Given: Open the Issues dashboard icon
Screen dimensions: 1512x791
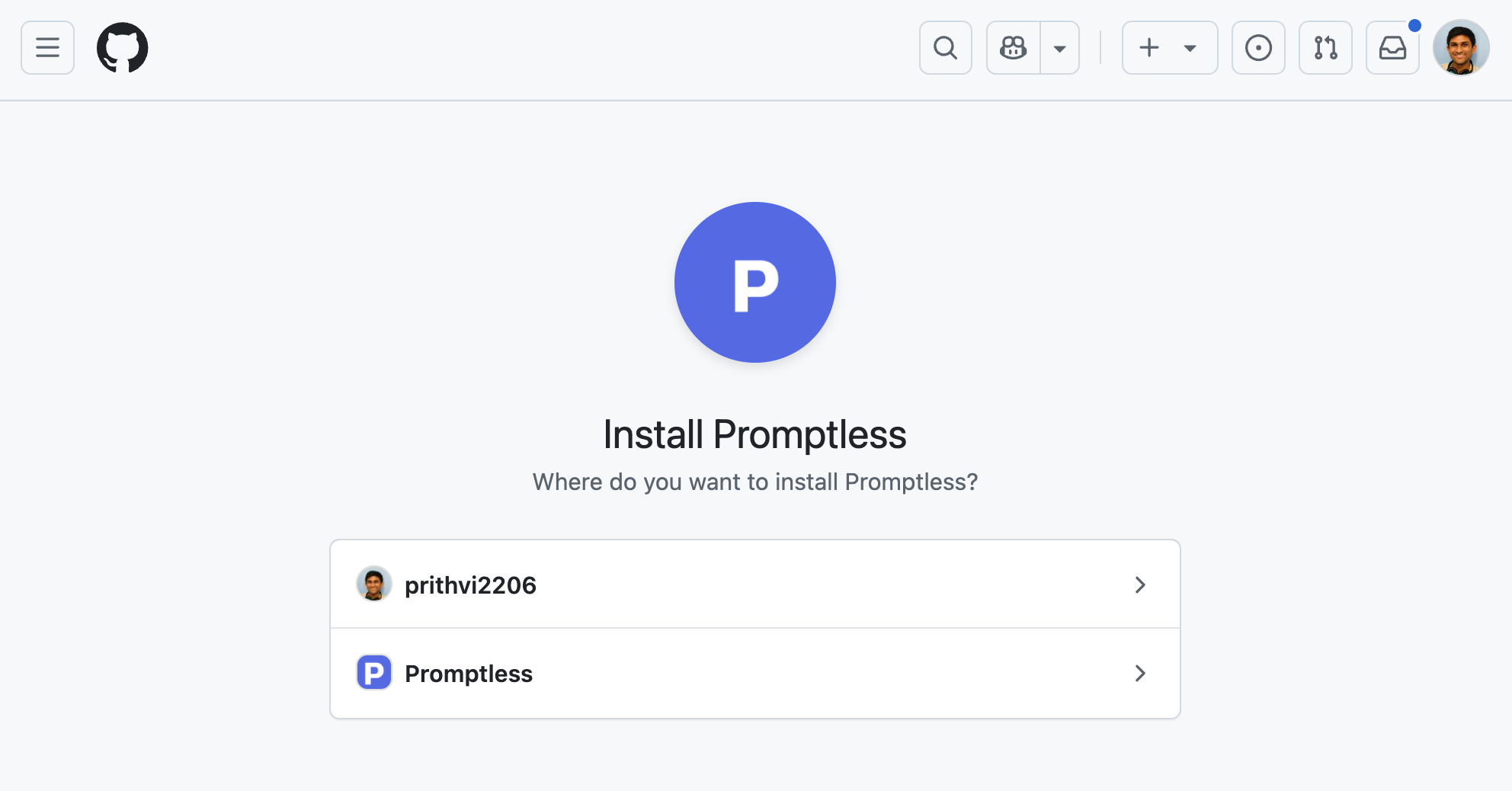Looking at the screenshot, I should click(x=1258, y=47).
